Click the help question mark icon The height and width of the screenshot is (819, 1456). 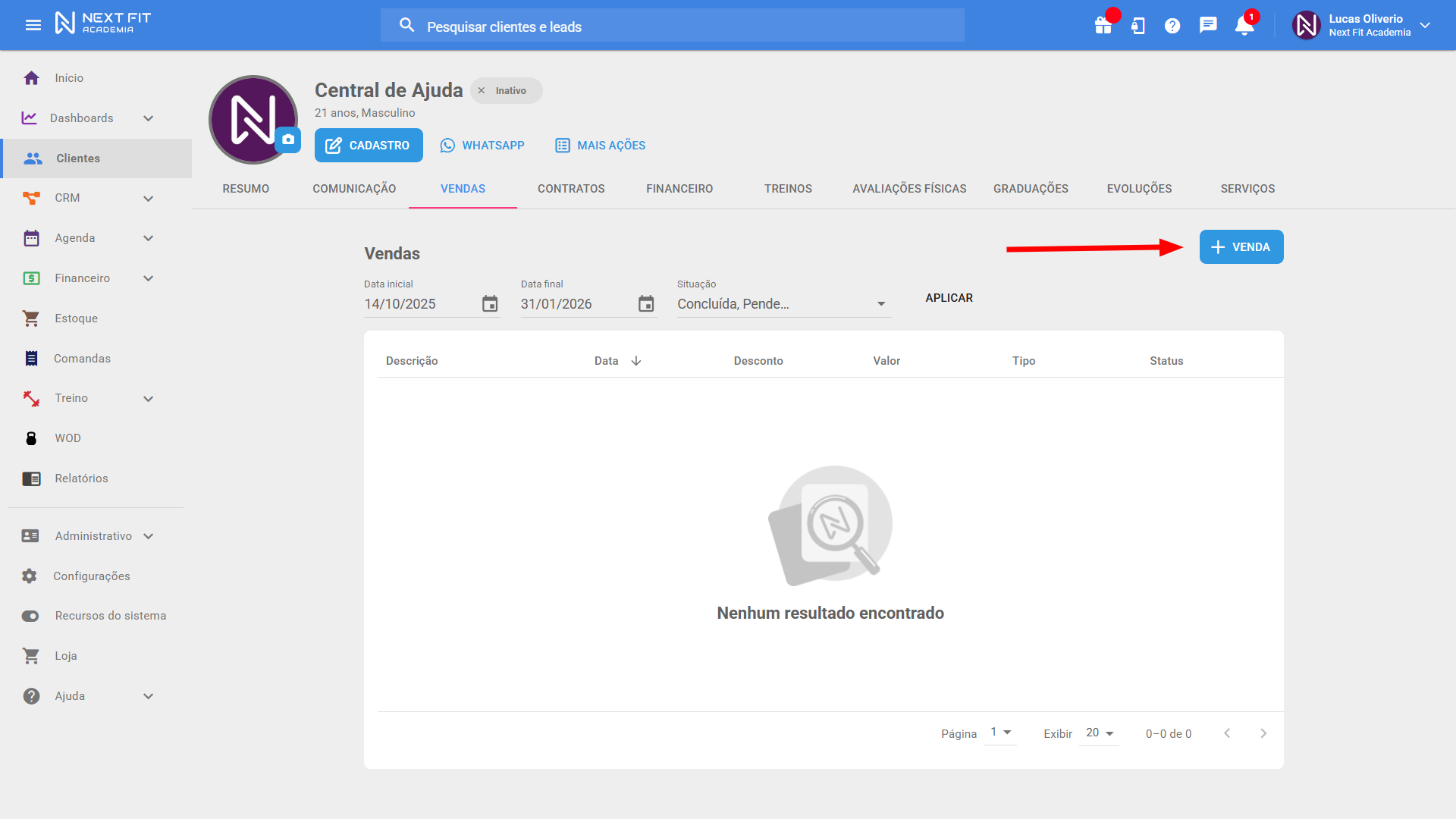(x=1172, y=26)
